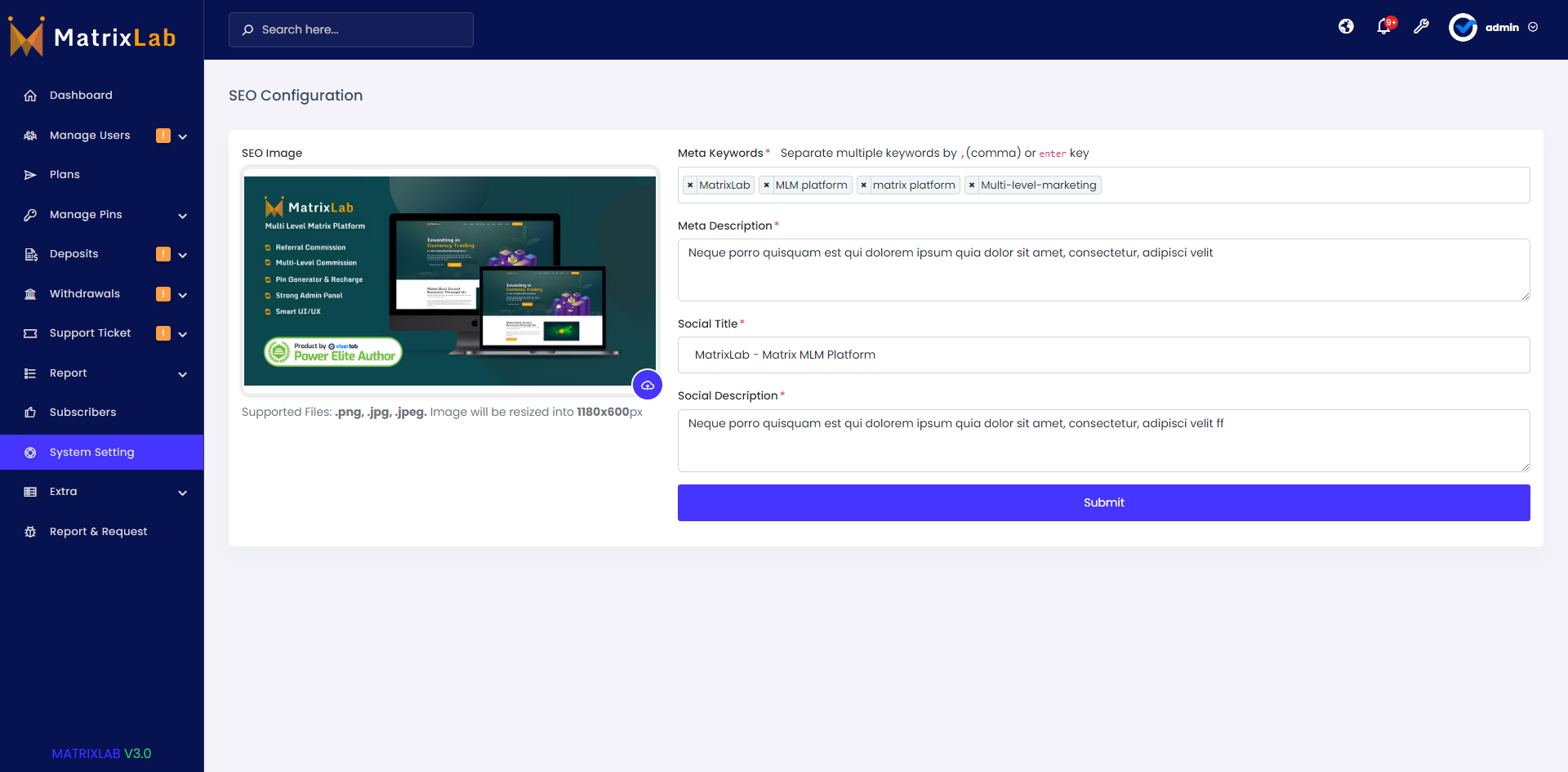1568x772 pixels.
Task: Click the image upload cloud icon
Action: [648, 384]
